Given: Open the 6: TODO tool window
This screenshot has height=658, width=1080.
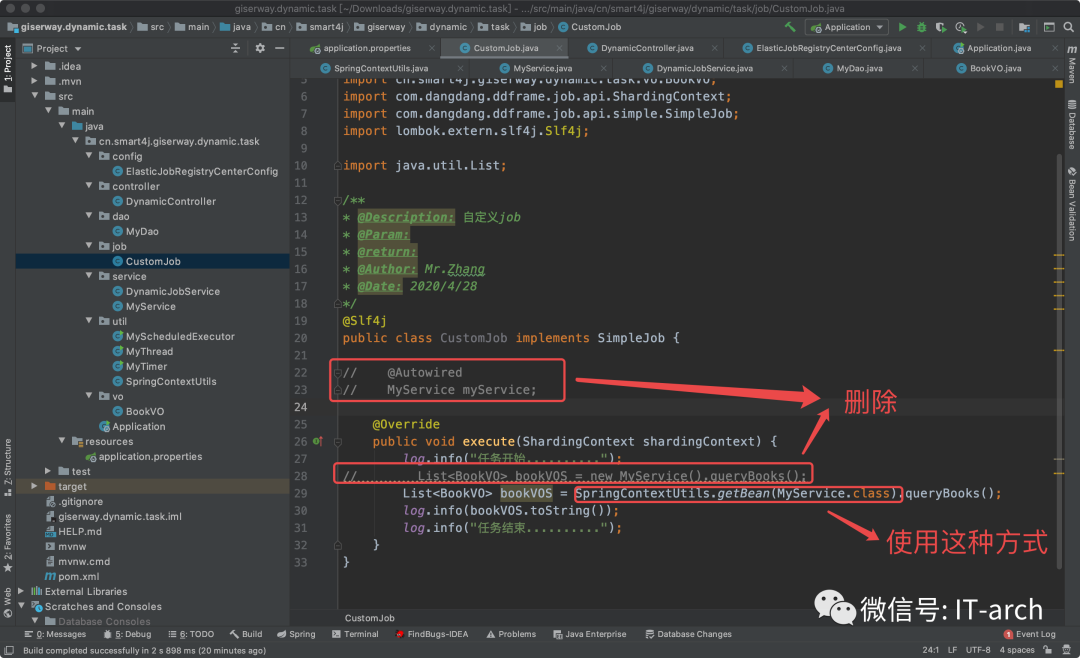Looking at the screenshot, I should [191, 634].
